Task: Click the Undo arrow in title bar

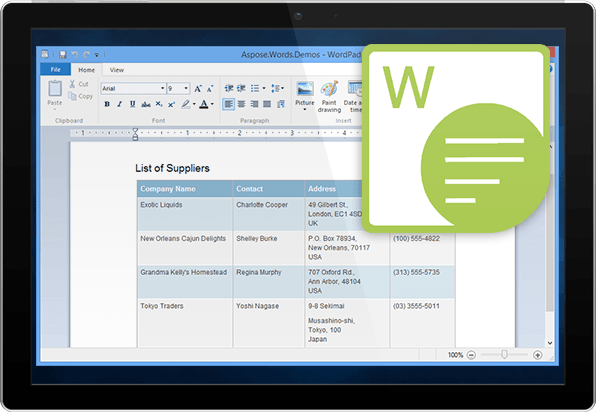Action: click(x=74, y=55)
